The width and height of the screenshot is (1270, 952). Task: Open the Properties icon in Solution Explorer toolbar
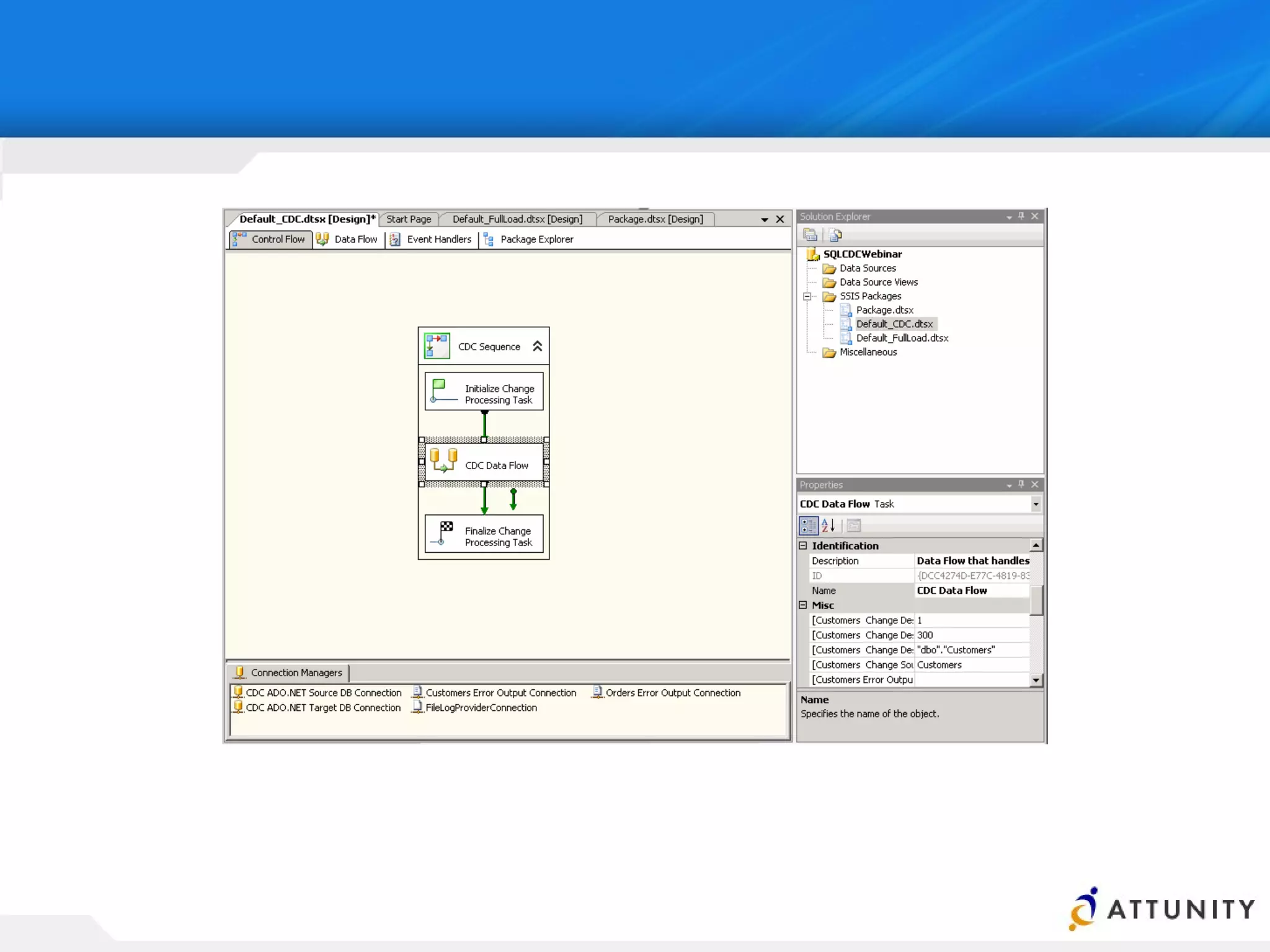coord(810,235)
